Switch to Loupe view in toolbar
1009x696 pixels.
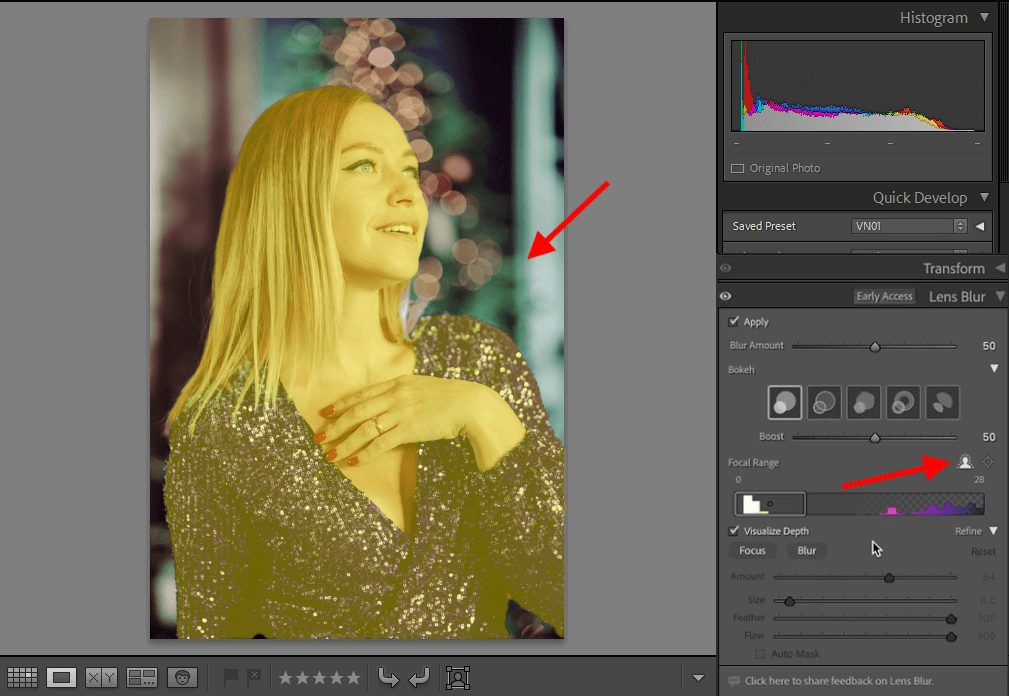[x=62, y=677]
